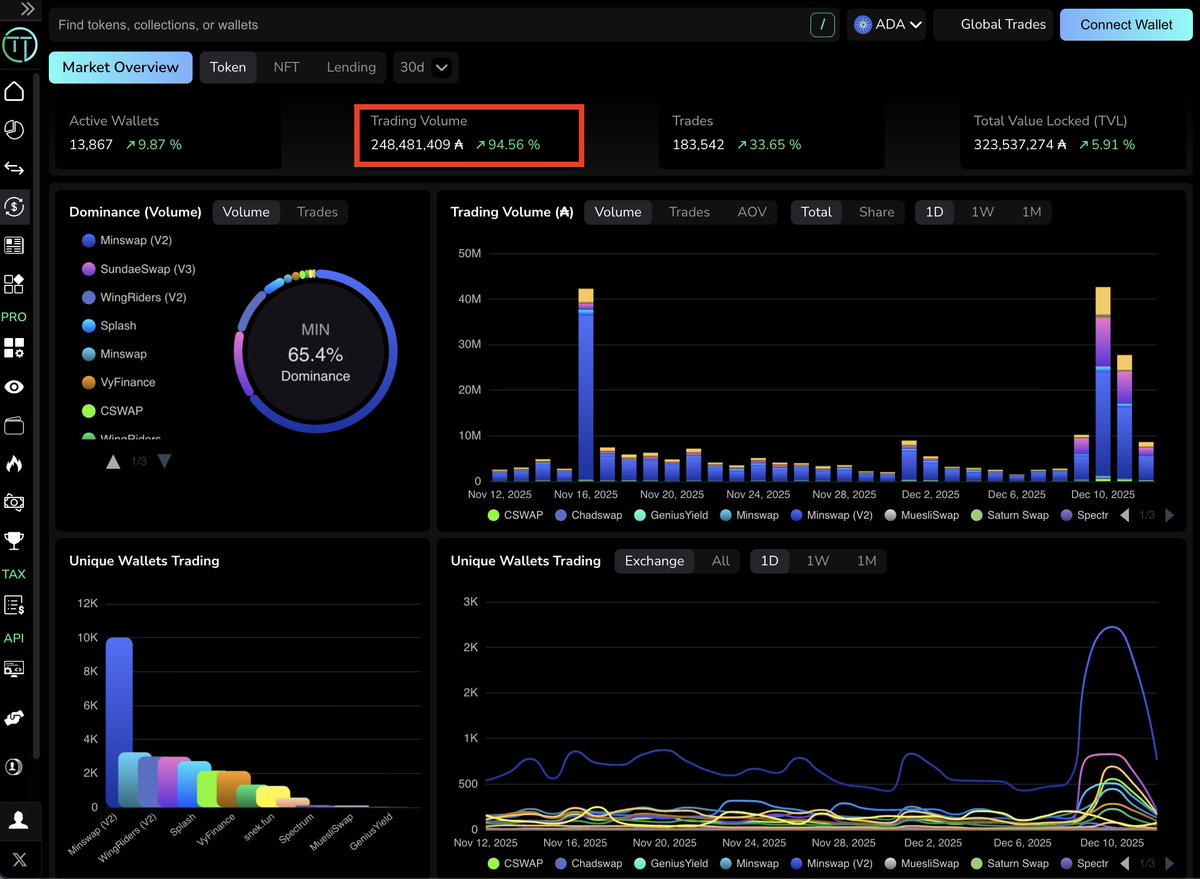Open the news article icon in sidebar
This screenshot has width=1200, height=879.
coord(14,245)
